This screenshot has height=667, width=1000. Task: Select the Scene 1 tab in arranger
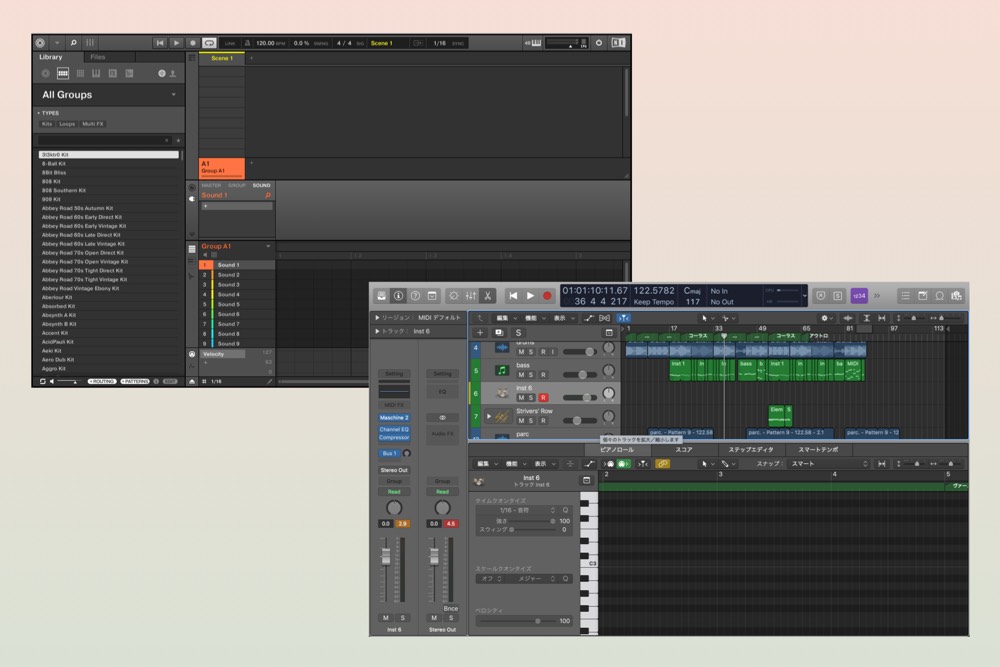[x=222, y=58]
